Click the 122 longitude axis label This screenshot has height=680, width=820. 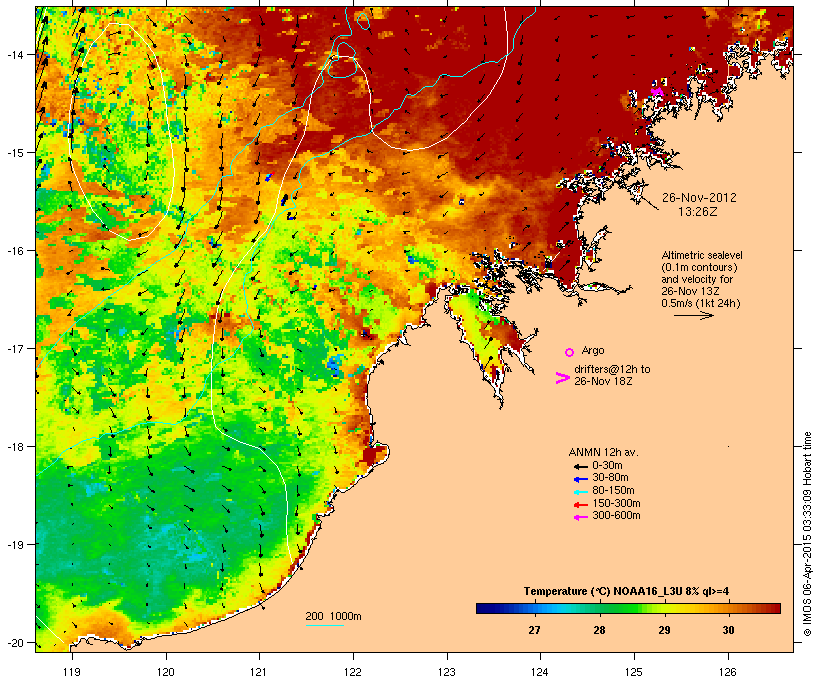(353, 672)
